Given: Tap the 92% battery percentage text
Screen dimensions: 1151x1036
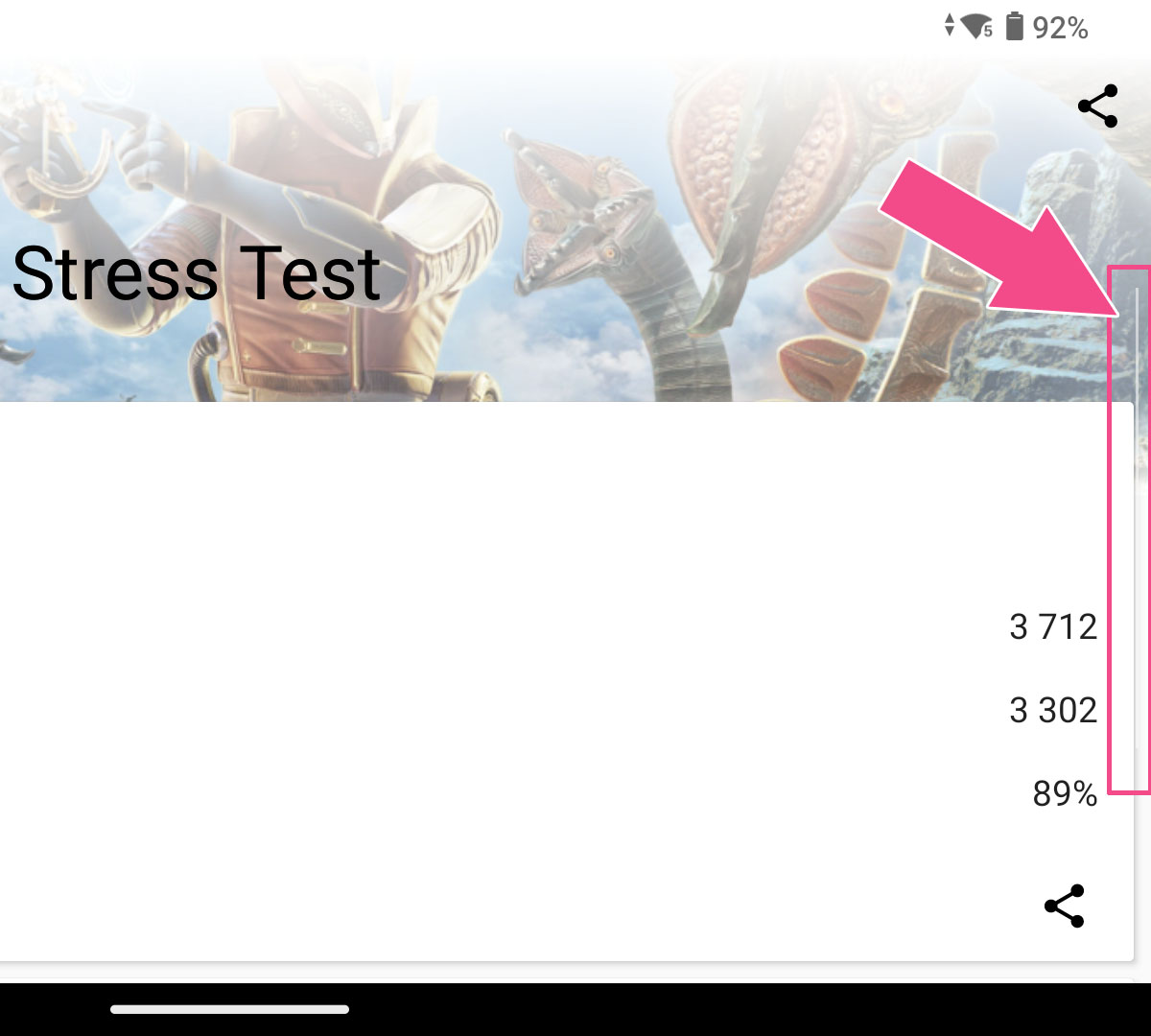Looking at the screenshot, I should pos(1060,28).
